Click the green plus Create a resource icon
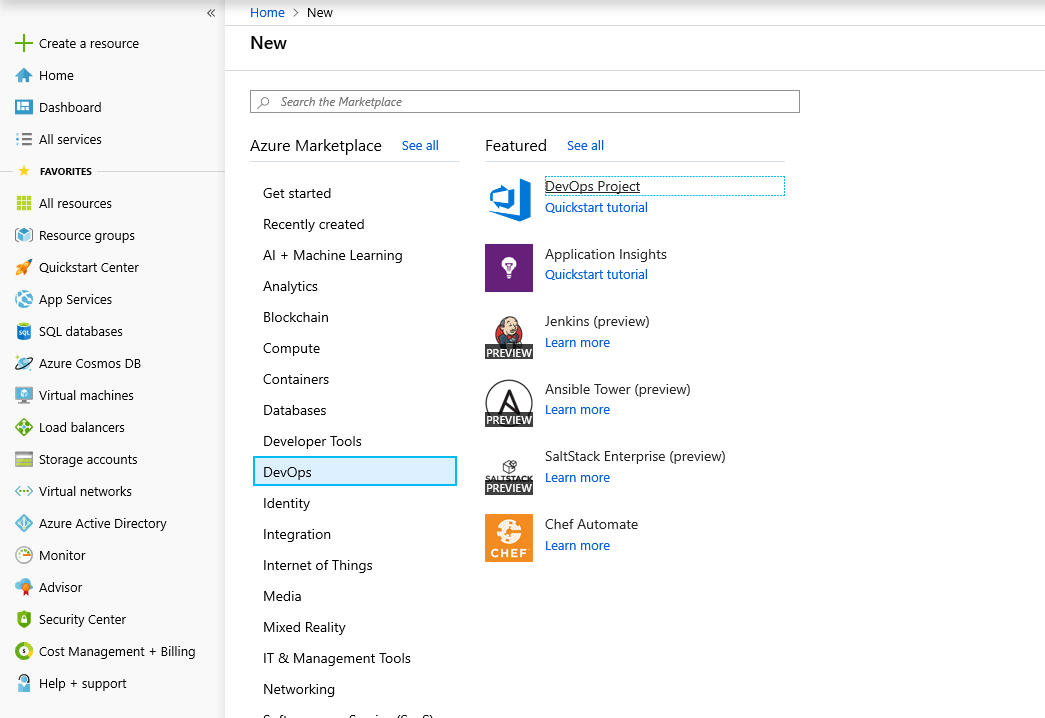This screenshot has width=1045, height=718. (x=23, y=43)
